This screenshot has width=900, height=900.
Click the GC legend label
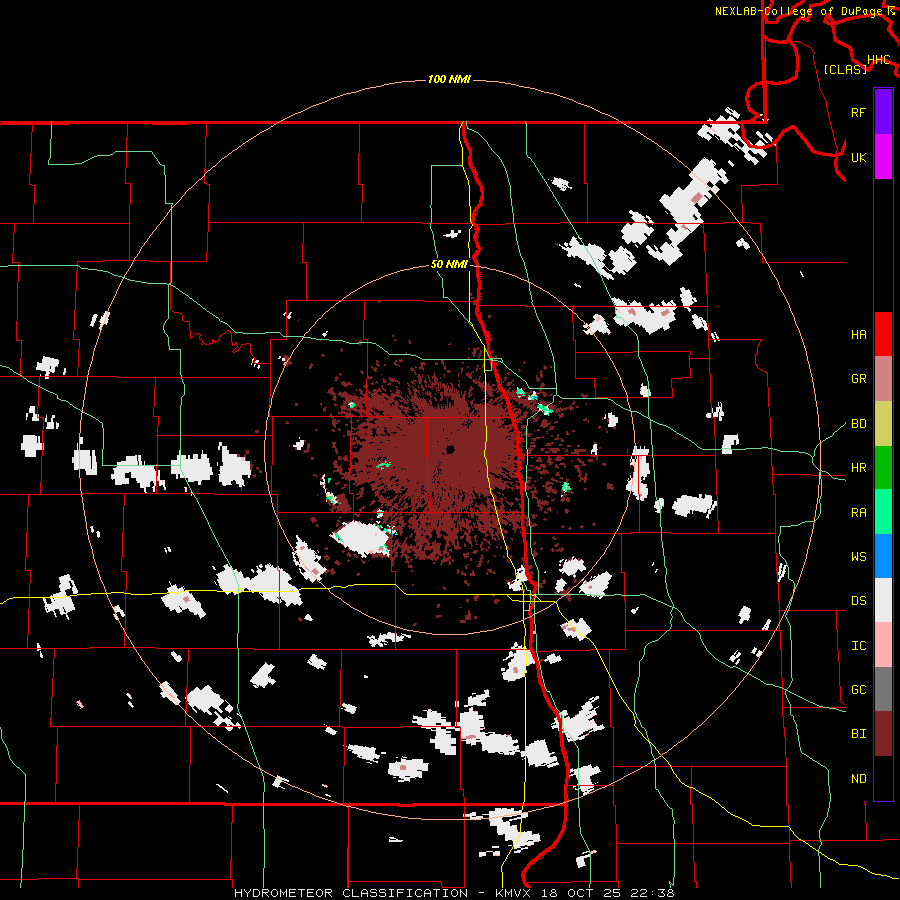click(858, 689)
